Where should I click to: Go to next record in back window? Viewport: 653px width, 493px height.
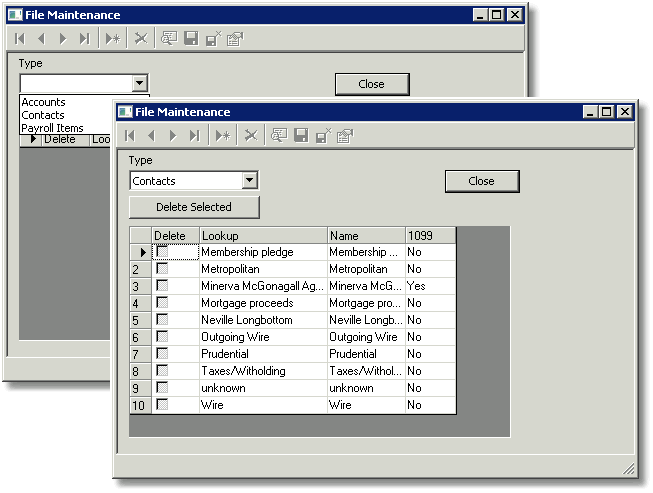coord(63,39)
